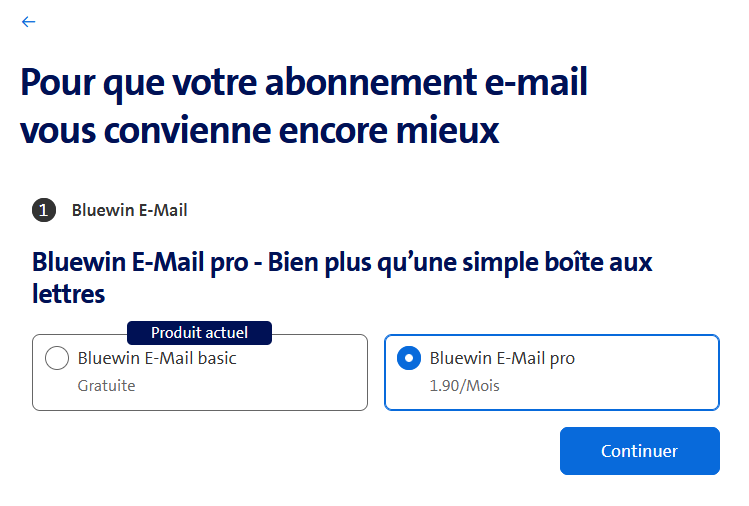The width and height of the screenshot is (749, 506).
Task: Click the heading line 'vous convienne encore mieux'
Action: coord(260,130)
